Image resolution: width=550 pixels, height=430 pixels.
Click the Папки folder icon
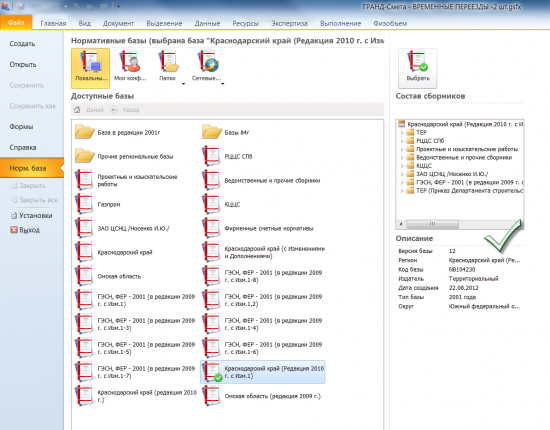[x=169, y=62]
